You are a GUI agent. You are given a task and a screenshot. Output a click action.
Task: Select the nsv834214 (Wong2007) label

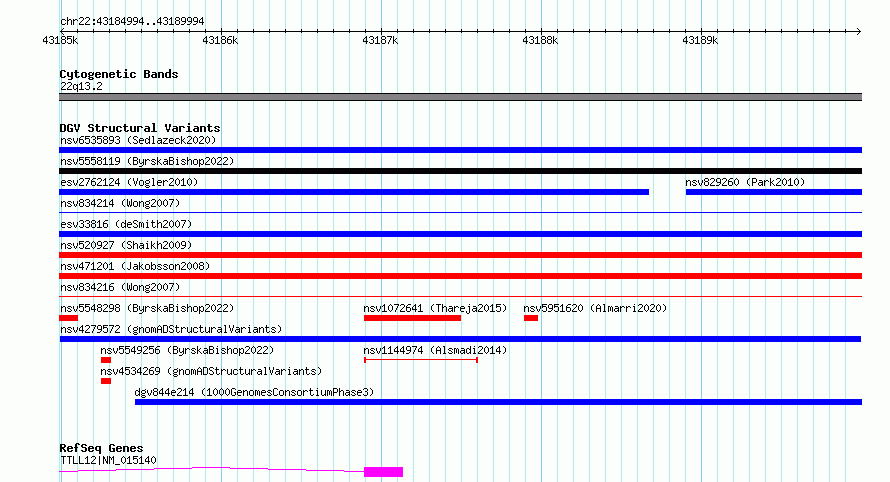(x=120, y=203)
